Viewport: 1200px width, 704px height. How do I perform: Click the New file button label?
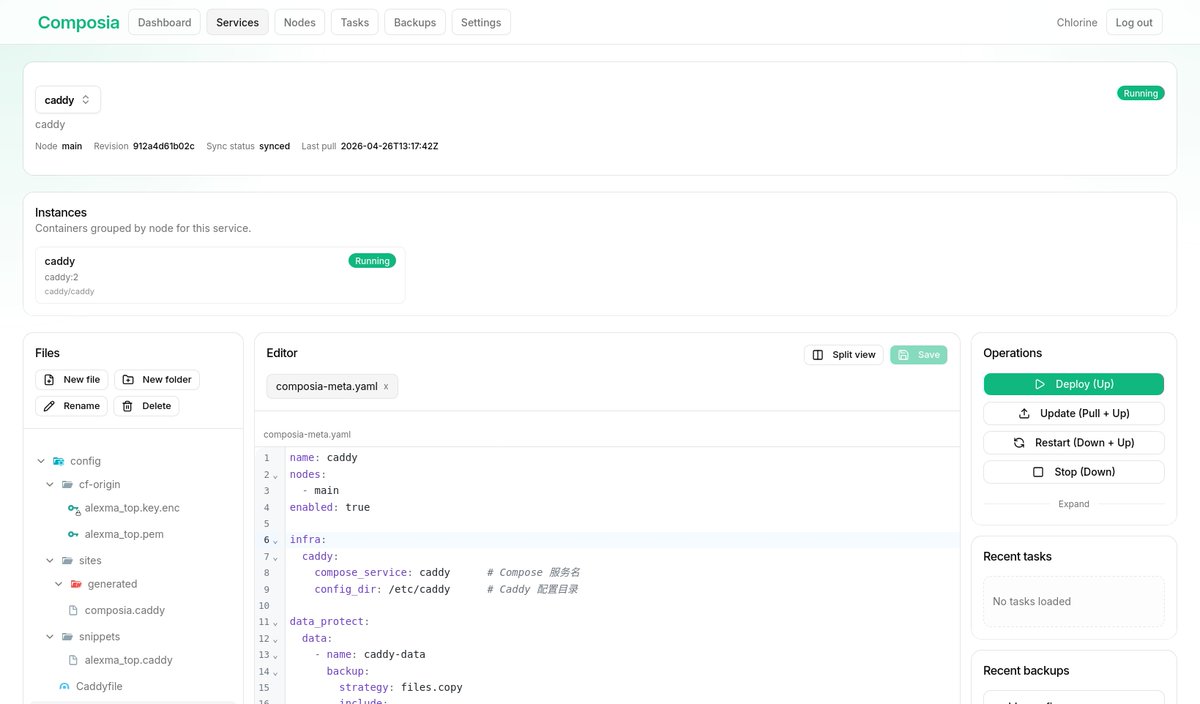[x=81, y=380]
